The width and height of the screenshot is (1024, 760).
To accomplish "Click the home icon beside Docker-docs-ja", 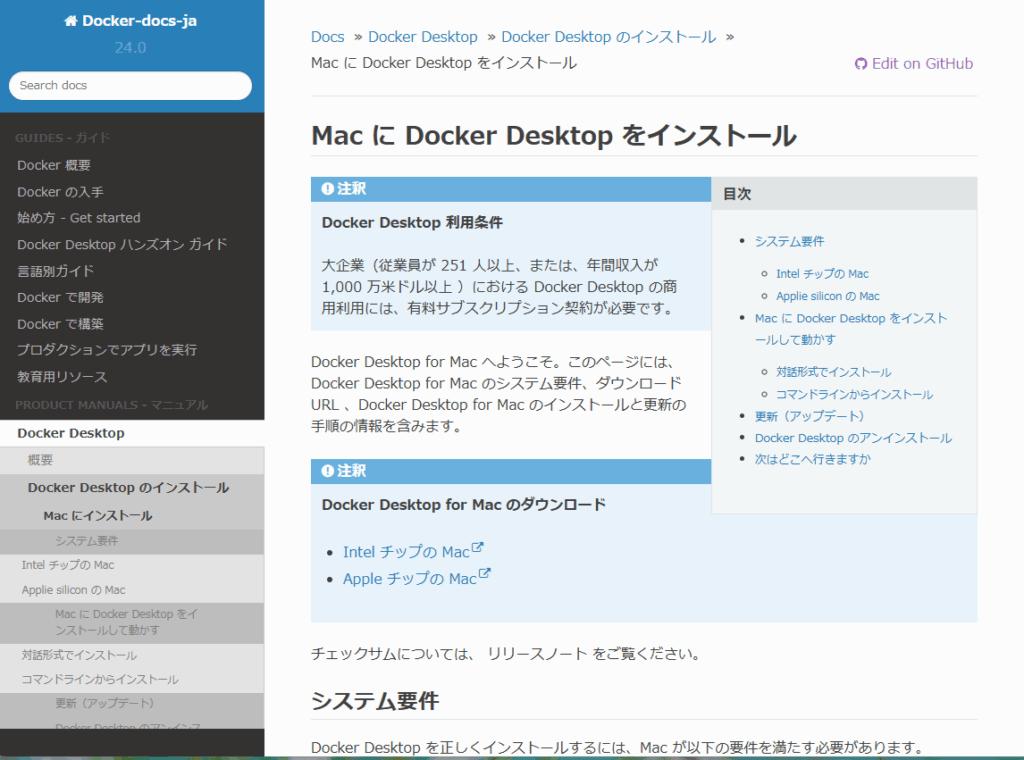I will [x=71, y=21].
